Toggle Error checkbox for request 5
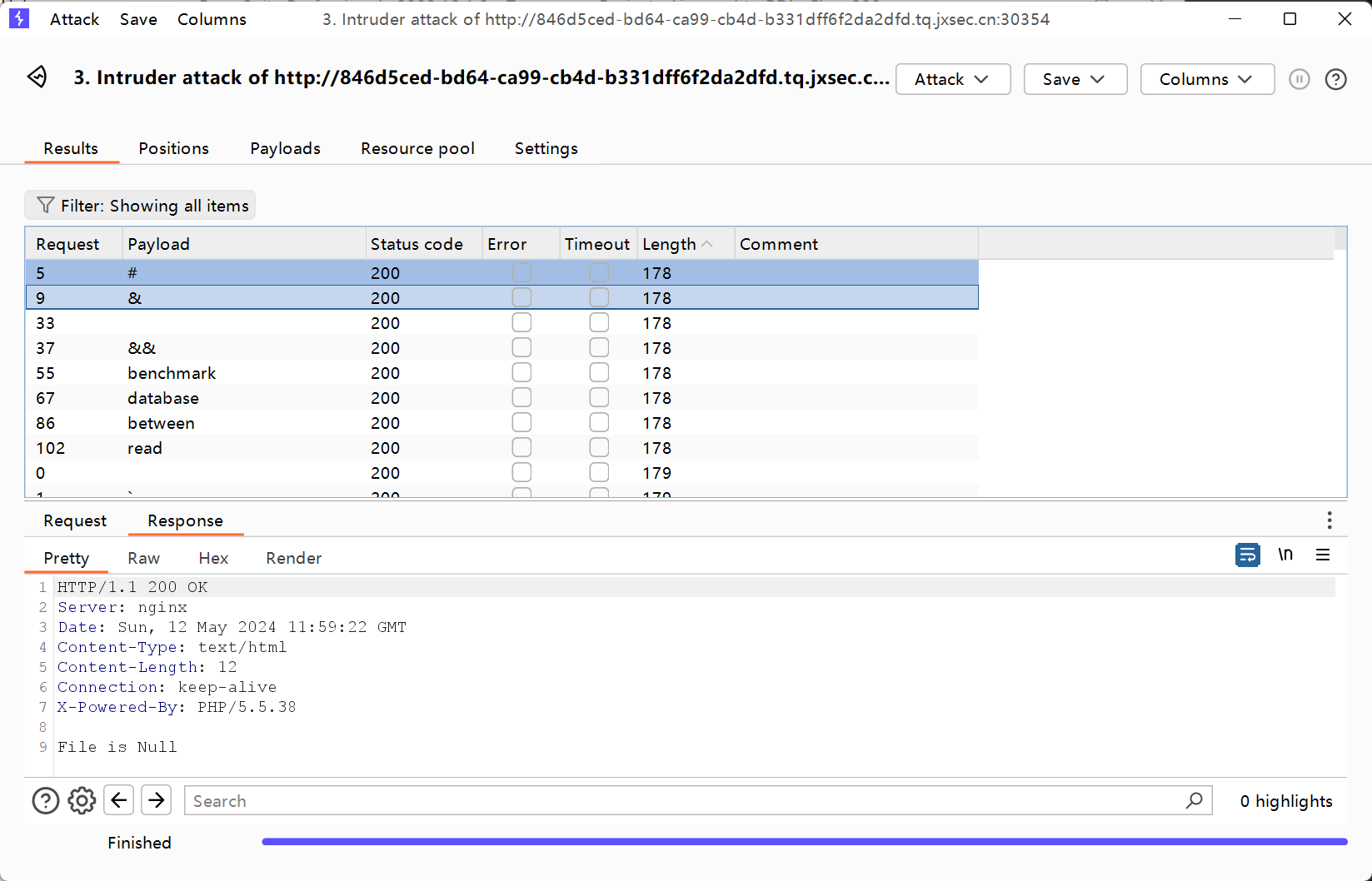The height and width of the screenshot is (881, 1372). pos(521,272)
